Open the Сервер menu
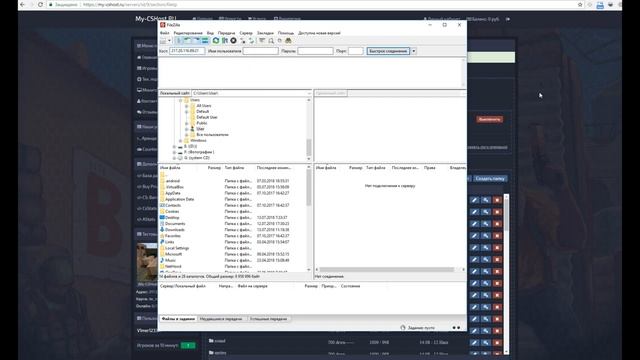 246,33
